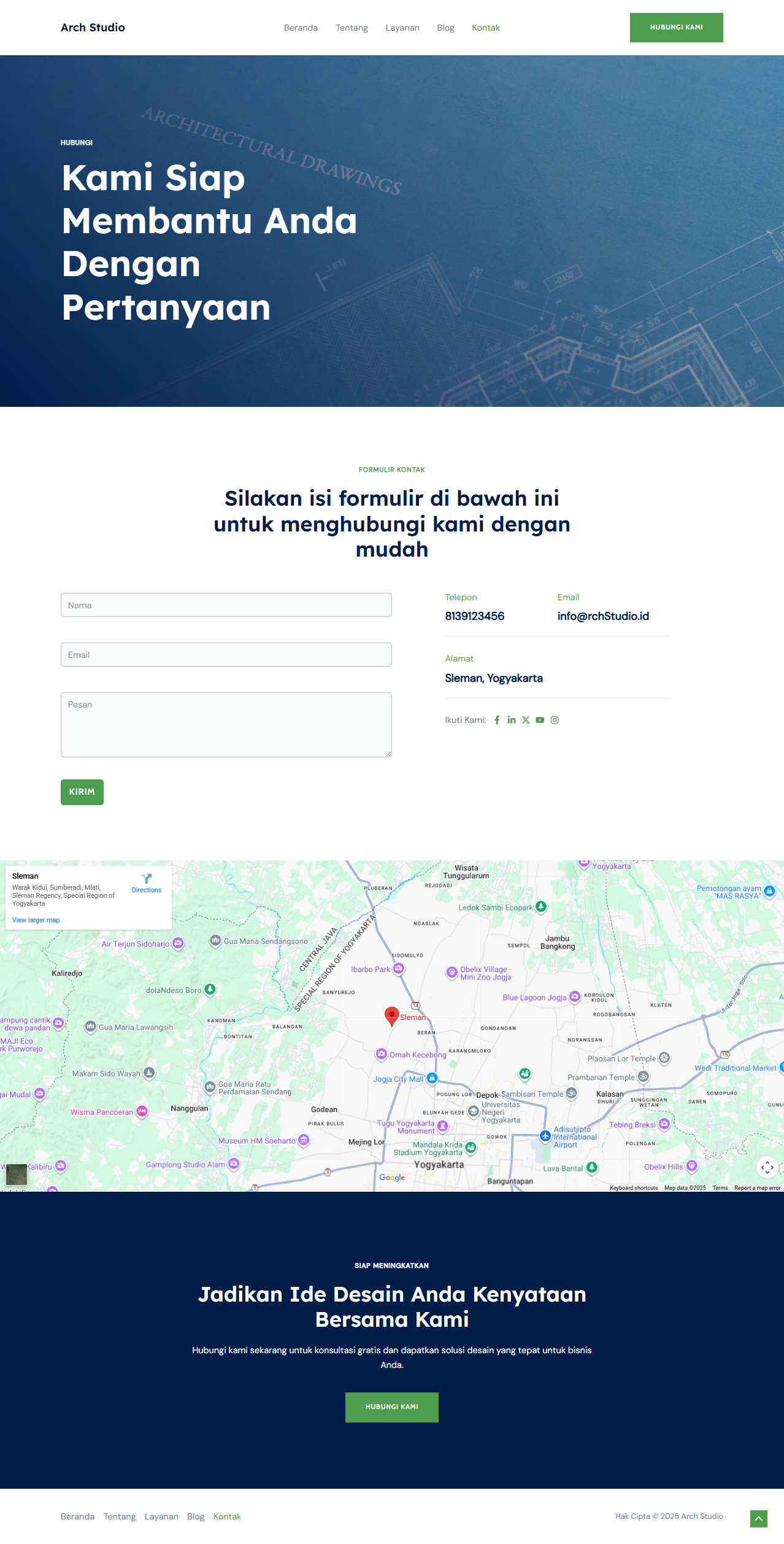Open the X (Twitter) social icon
The width and height of the screenshot is (784, 1544).
click(526, 720)
